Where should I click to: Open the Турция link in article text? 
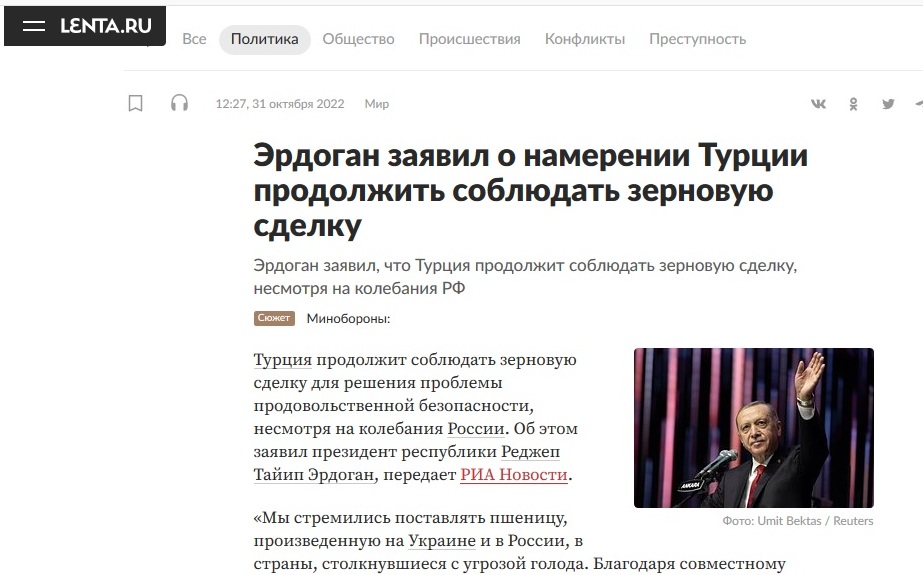point(283,360)
